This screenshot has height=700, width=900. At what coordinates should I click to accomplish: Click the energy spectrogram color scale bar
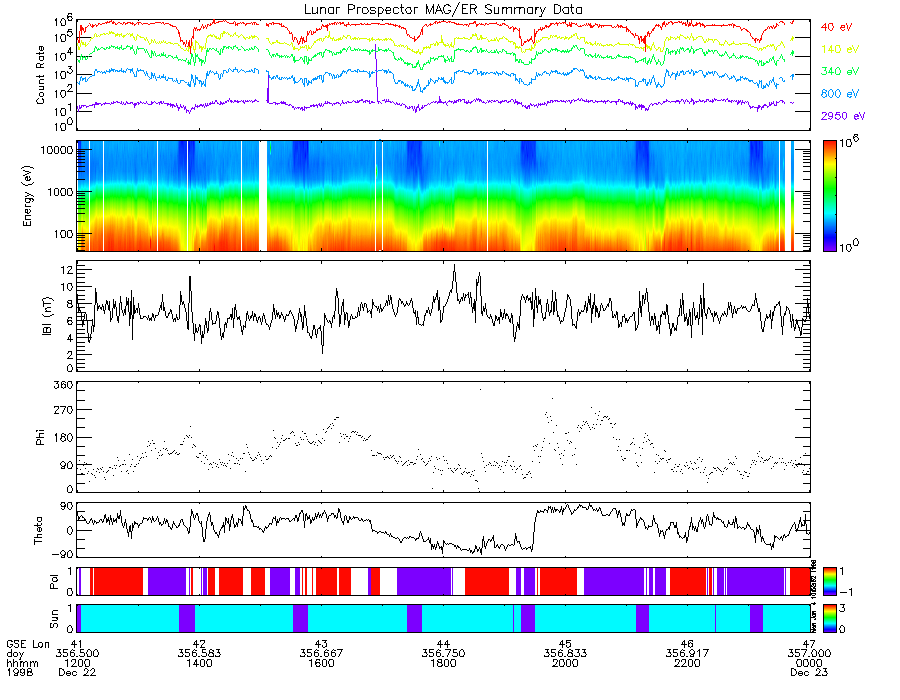829,196
